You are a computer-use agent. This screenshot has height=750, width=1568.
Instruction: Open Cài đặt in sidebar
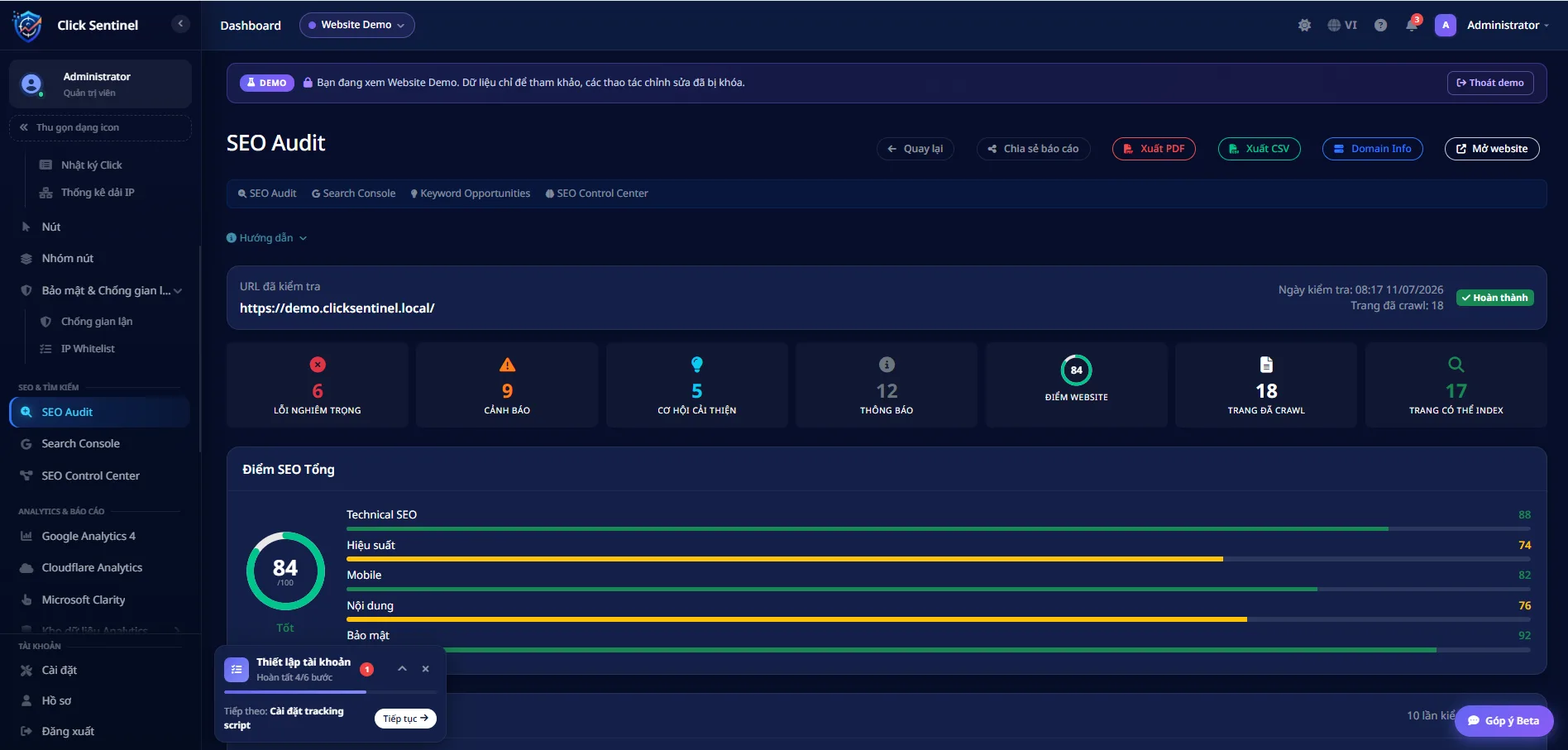click(60, 671)
